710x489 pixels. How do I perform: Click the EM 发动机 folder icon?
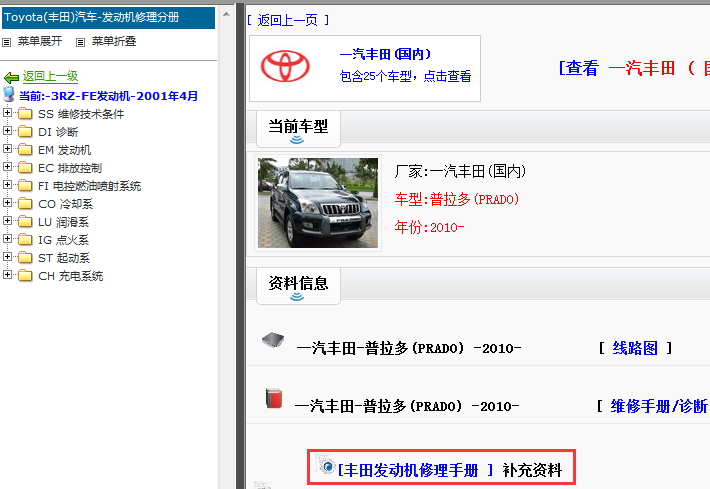pos(25,149)
